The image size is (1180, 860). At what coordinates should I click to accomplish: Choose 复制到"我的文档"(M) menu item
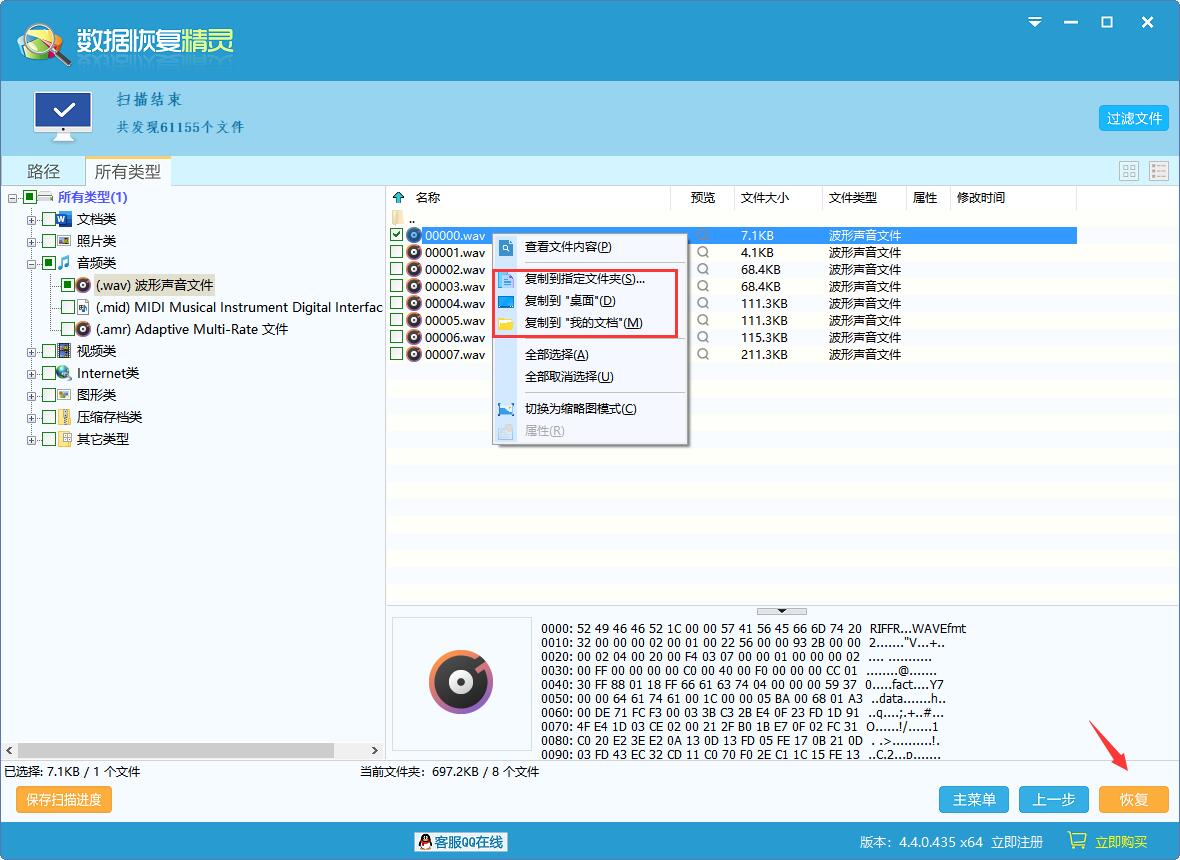click(x=590, y=322)
